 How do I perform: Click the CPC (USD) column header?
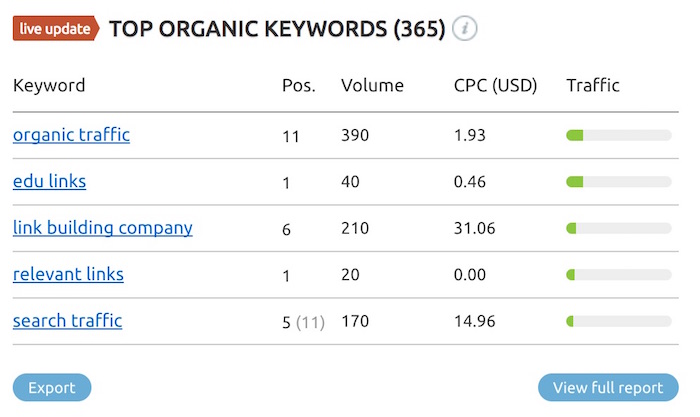496,85
